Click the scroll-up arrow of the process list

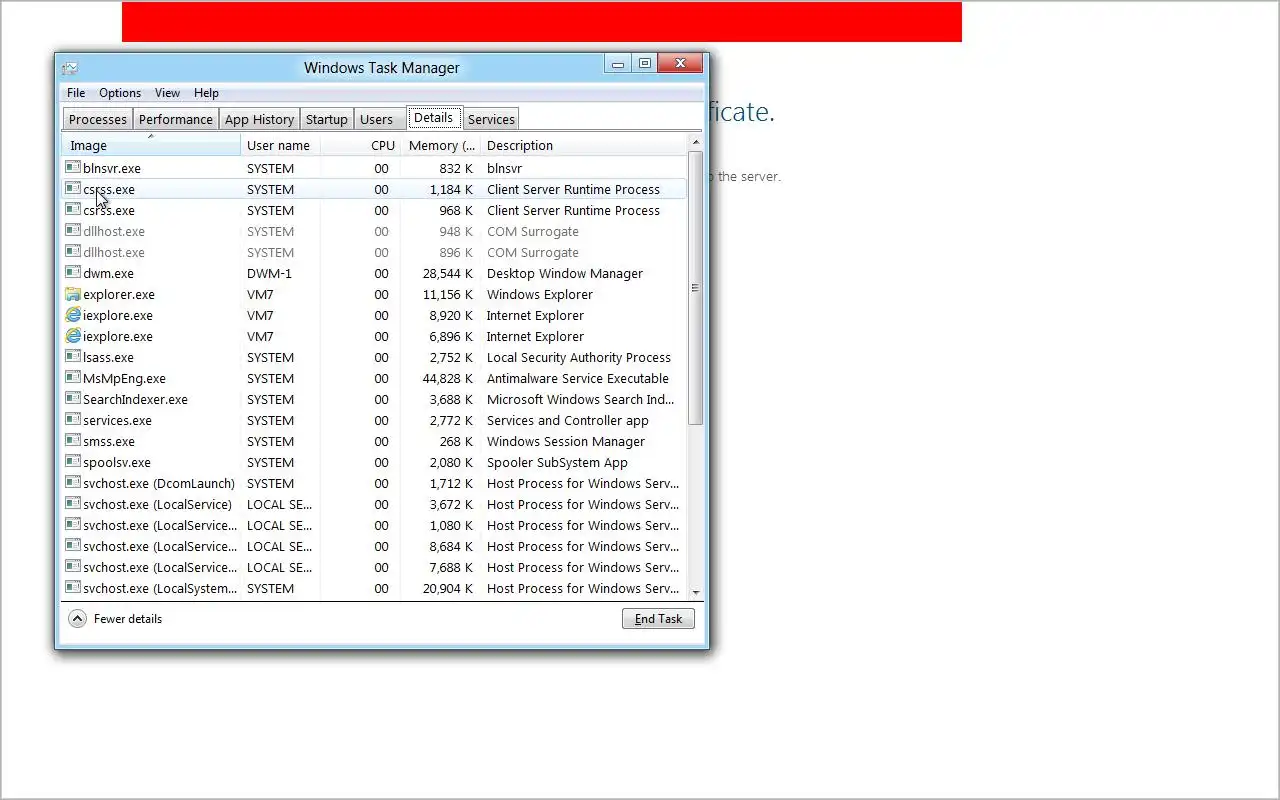(696, 143)
